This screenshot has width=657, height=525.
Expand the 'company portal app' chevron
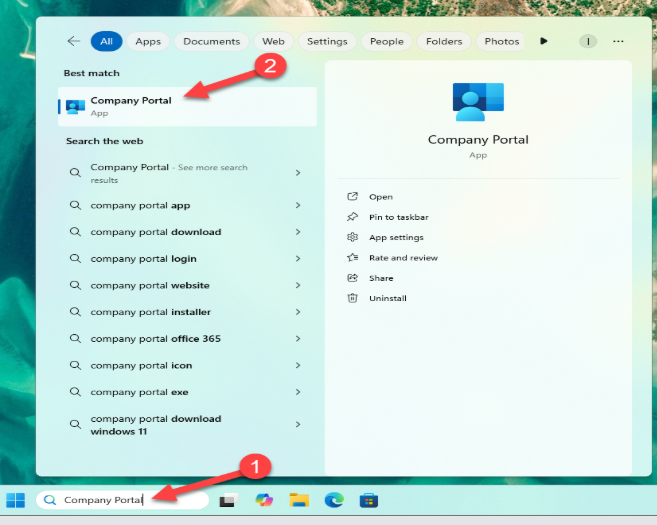click(x=298, y=205)
